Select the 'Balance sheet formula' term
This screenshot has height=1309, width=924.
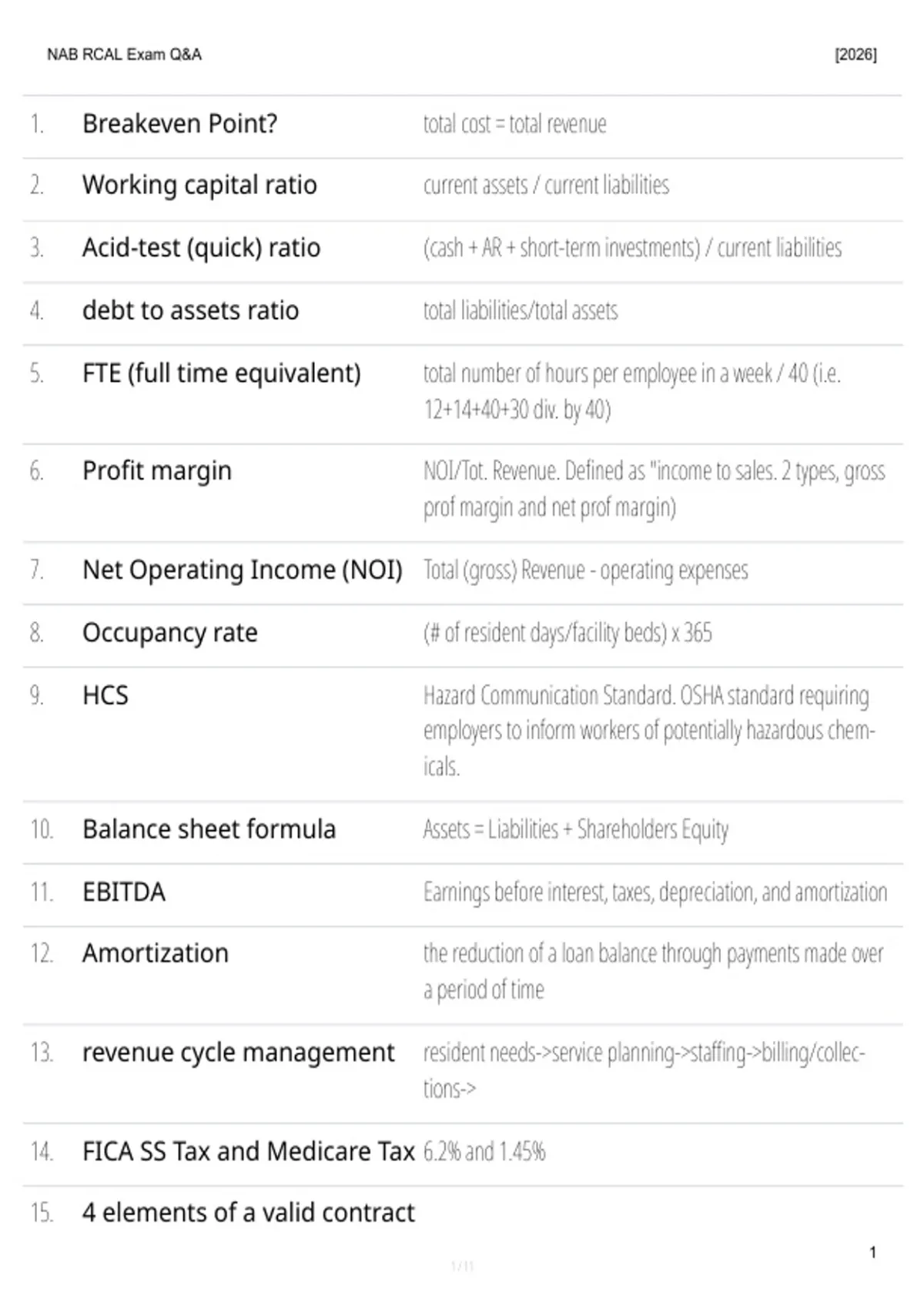(x=209, y=829)
